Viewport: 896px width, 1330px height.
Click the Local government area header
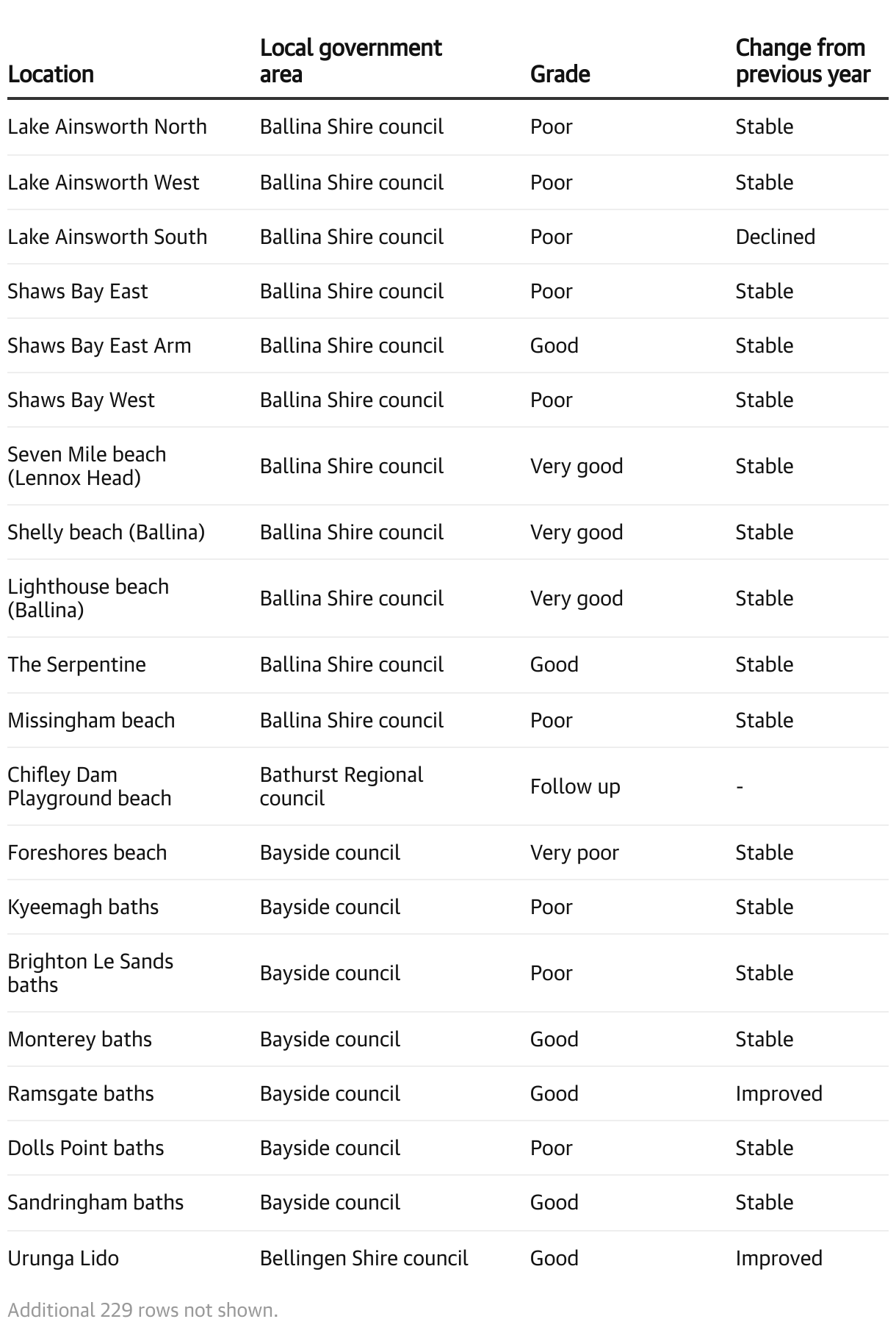(x=350, y=61)
